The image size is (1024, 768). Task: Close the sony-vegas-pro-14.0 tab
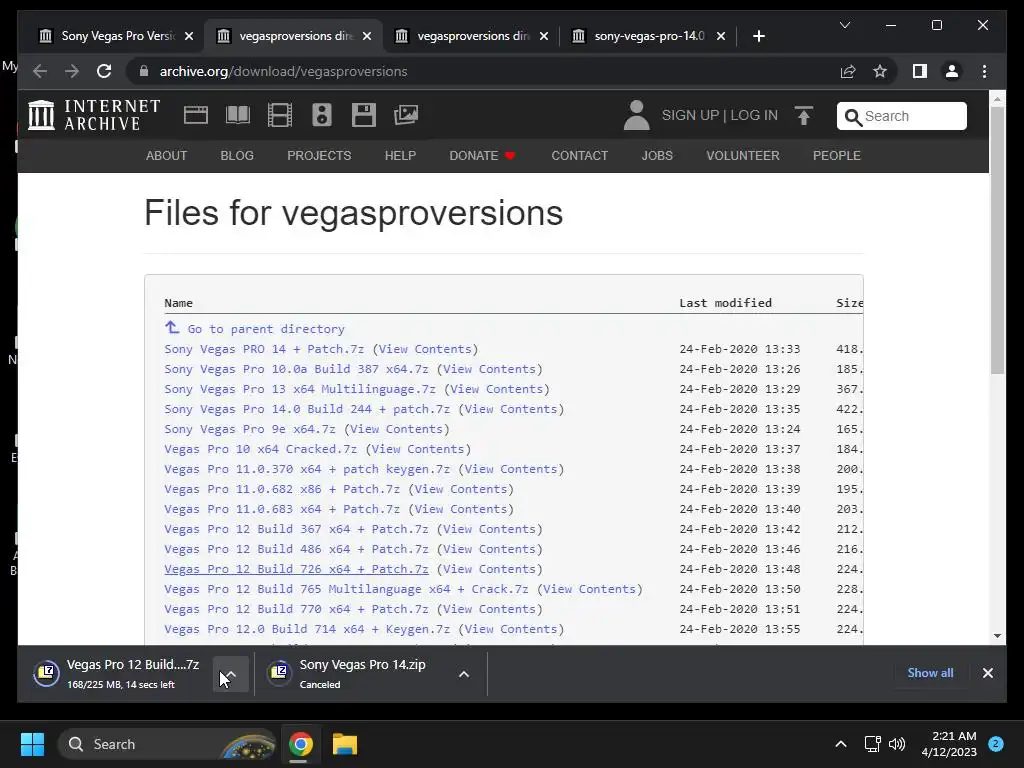(x=721, y=36)
